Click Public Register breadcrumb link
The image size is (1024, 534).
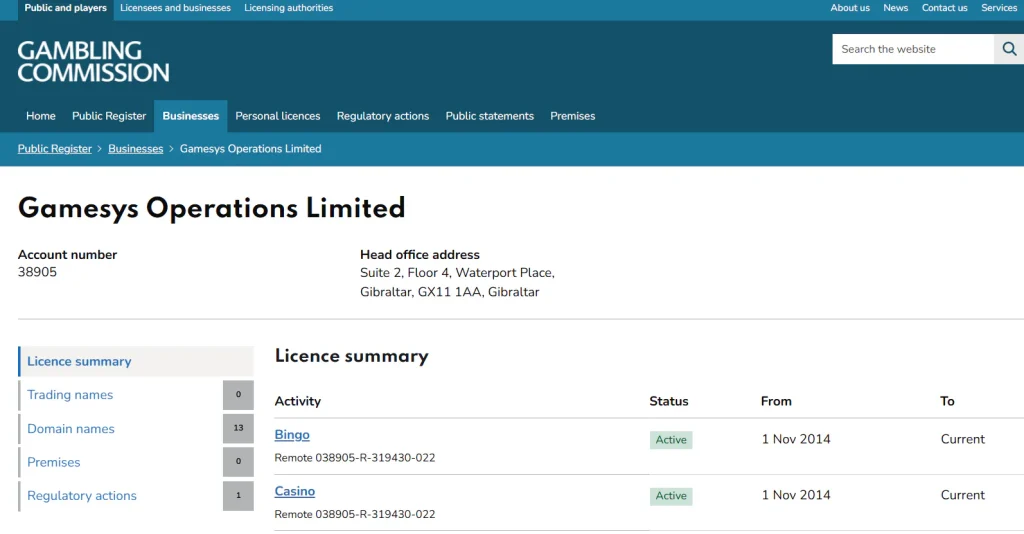(55, 149)
